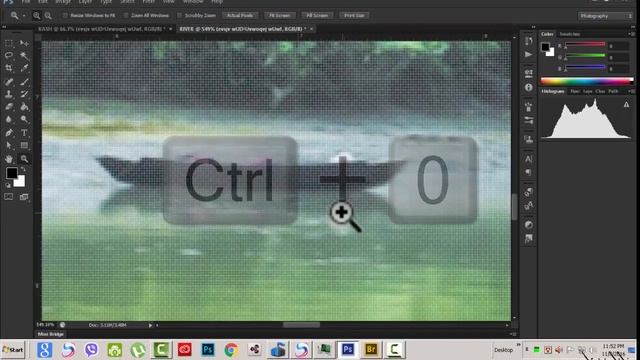Click the Fill Screen button
The height and width of the screenshot is (360, 640).
pyautogui.click(x=317, y=16)
